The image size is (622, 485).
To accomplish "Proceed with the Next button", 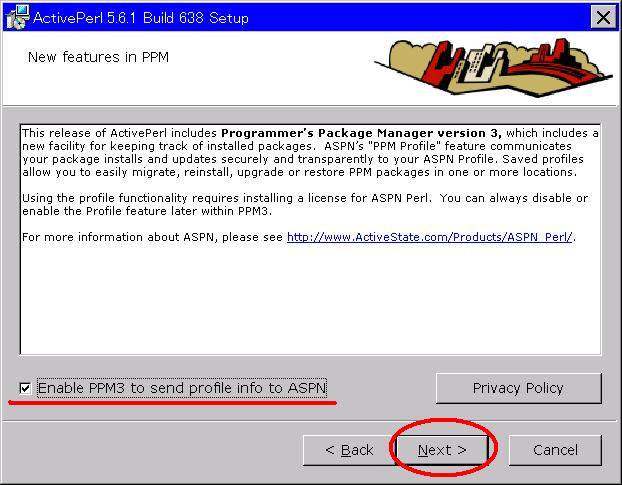I will tap(442, 450).
